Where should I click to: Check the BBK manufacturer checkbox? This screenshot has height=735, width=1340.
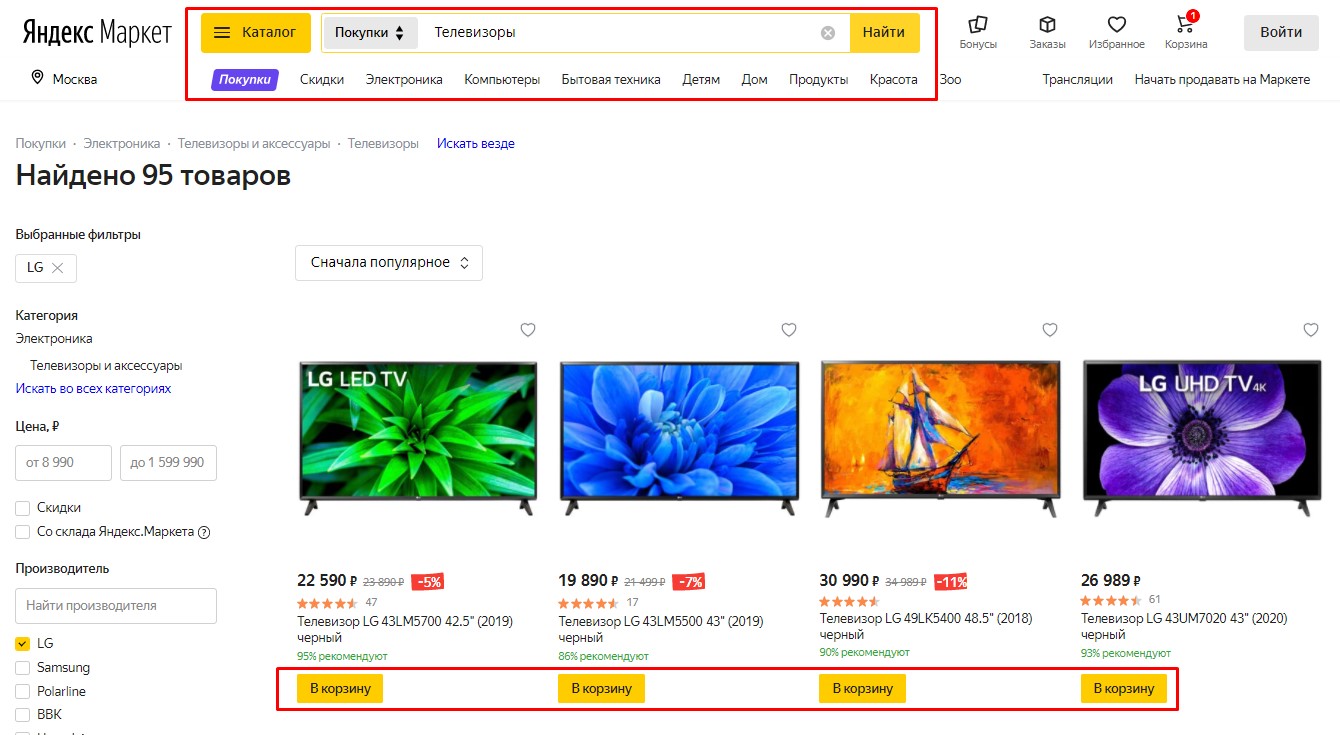tap(22, 714)
